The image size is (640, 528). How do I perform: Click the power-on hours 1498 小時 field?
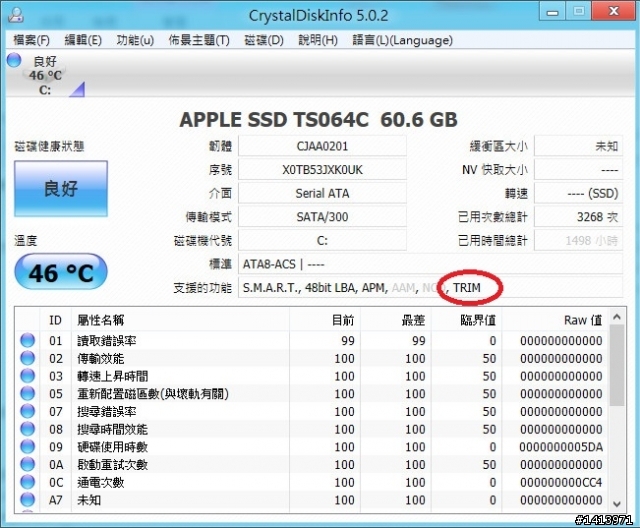click(x=578, y=240)
